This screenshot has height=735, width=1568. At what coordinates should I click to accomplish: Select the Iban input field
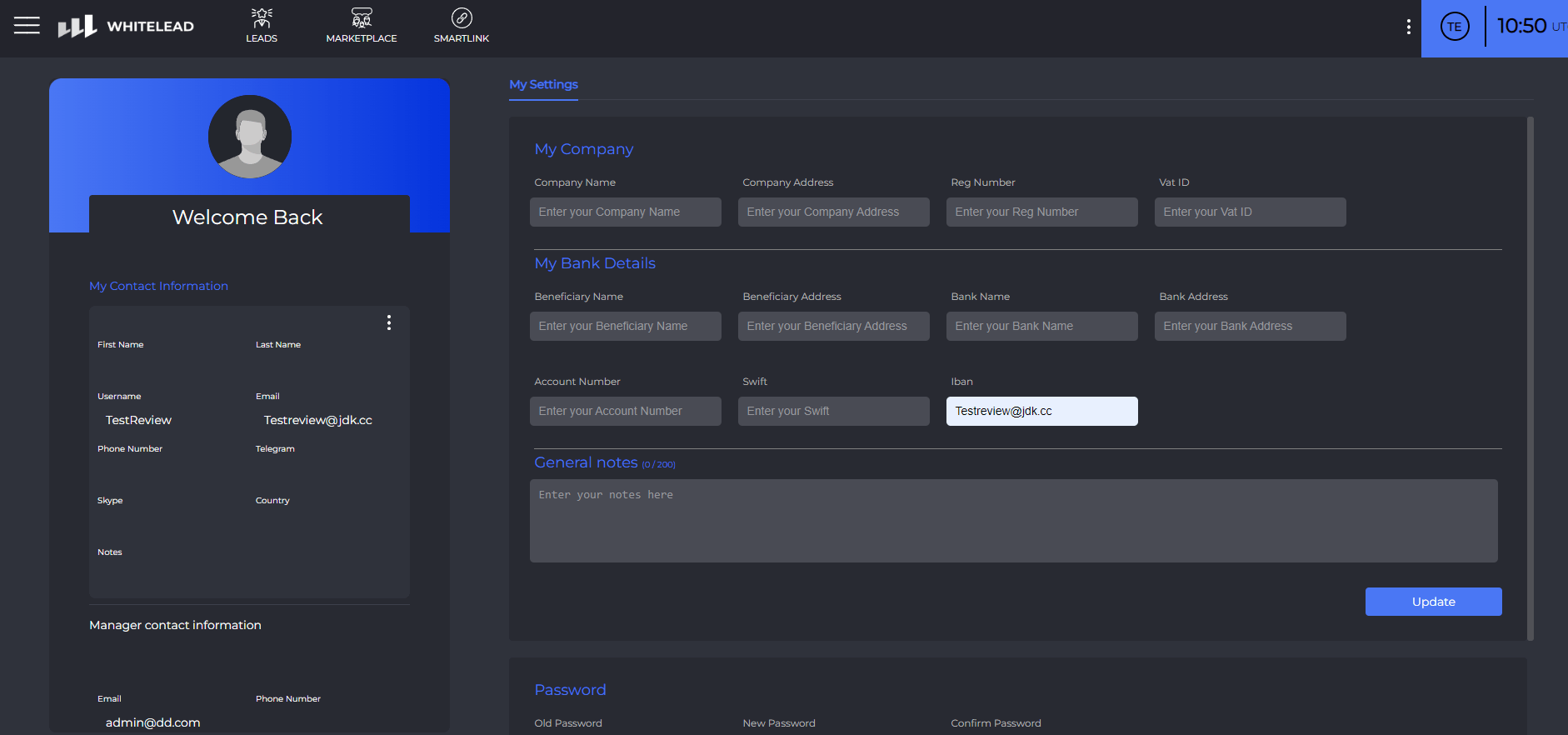(x=1041, y=411)
